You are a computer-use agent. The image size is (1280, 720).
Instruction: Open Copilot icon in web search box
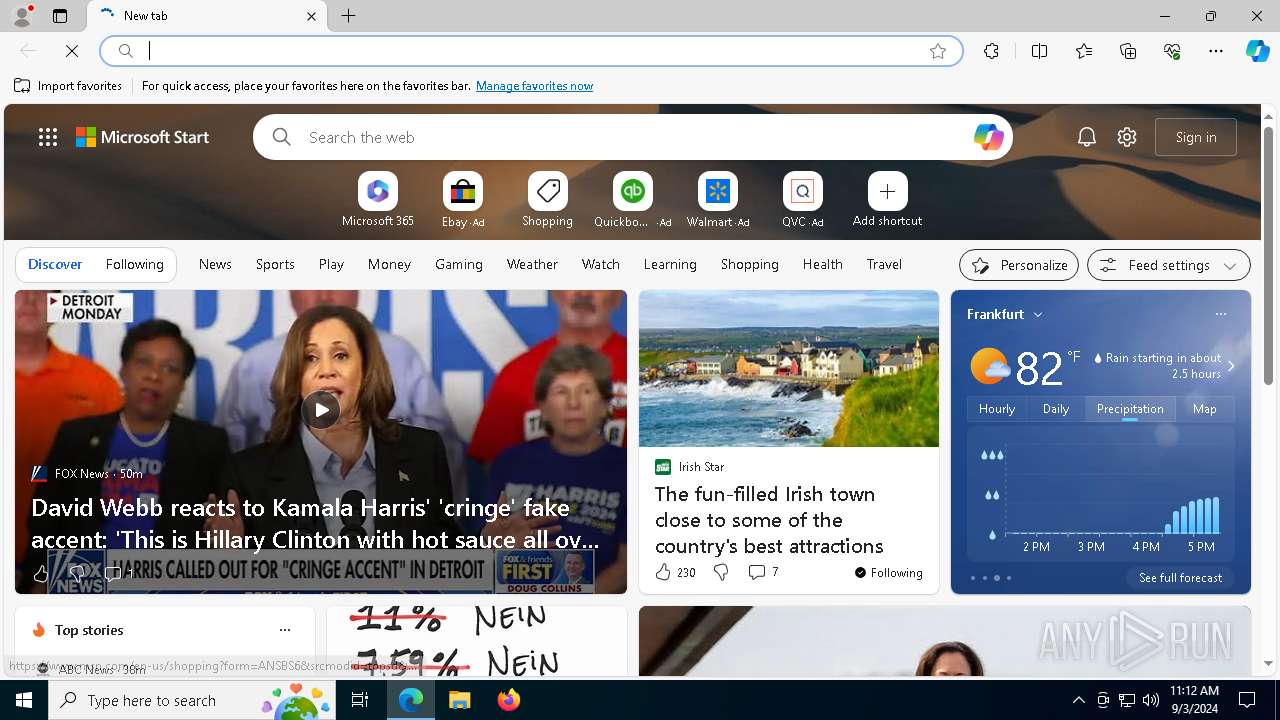coord(988,137)
